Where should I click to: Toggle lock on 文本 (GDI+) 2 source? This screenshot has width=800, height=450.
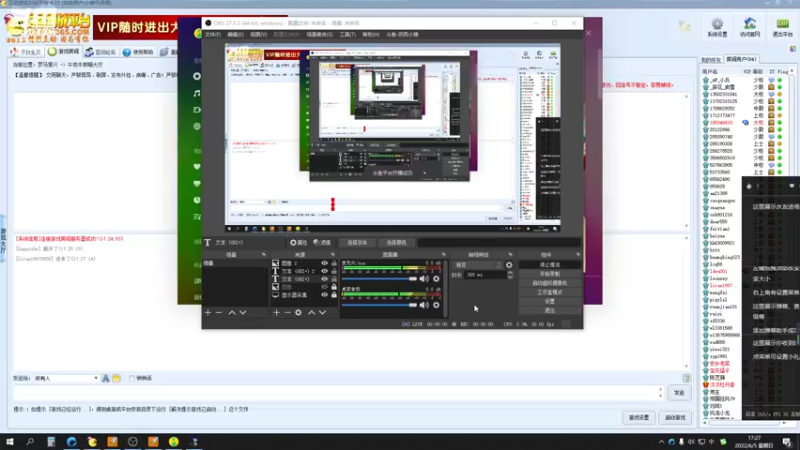tap(334, 271)
